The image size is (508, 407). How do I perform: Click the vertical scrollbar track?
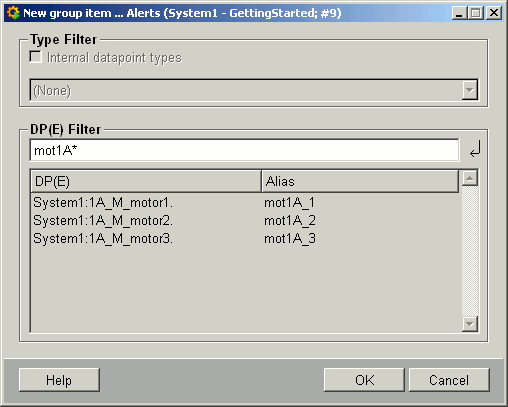pos(470,251)
